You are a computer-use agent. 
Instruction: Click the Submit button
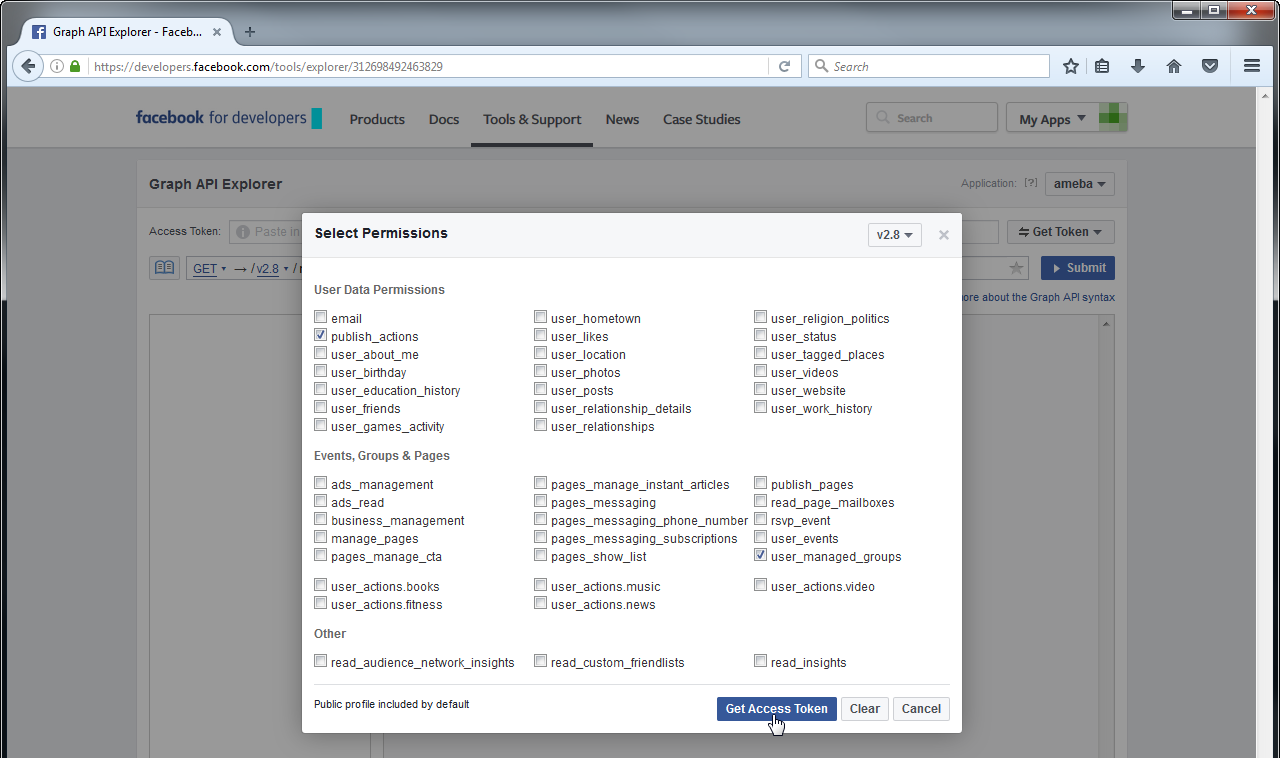click(1078, 268)
